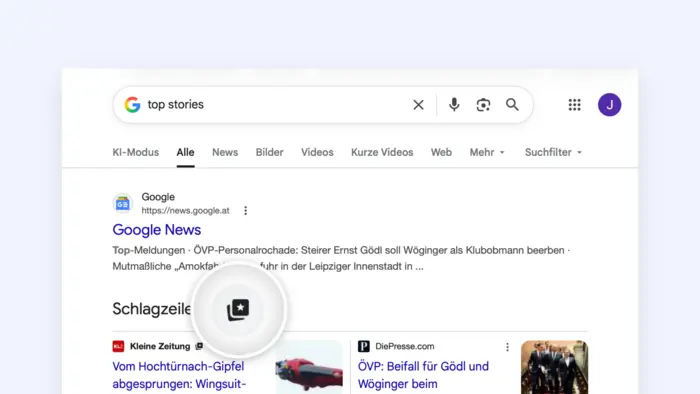The image size is (700, 394).
Task: Click the DiePresse.com source logo
Action: (364, 346)
